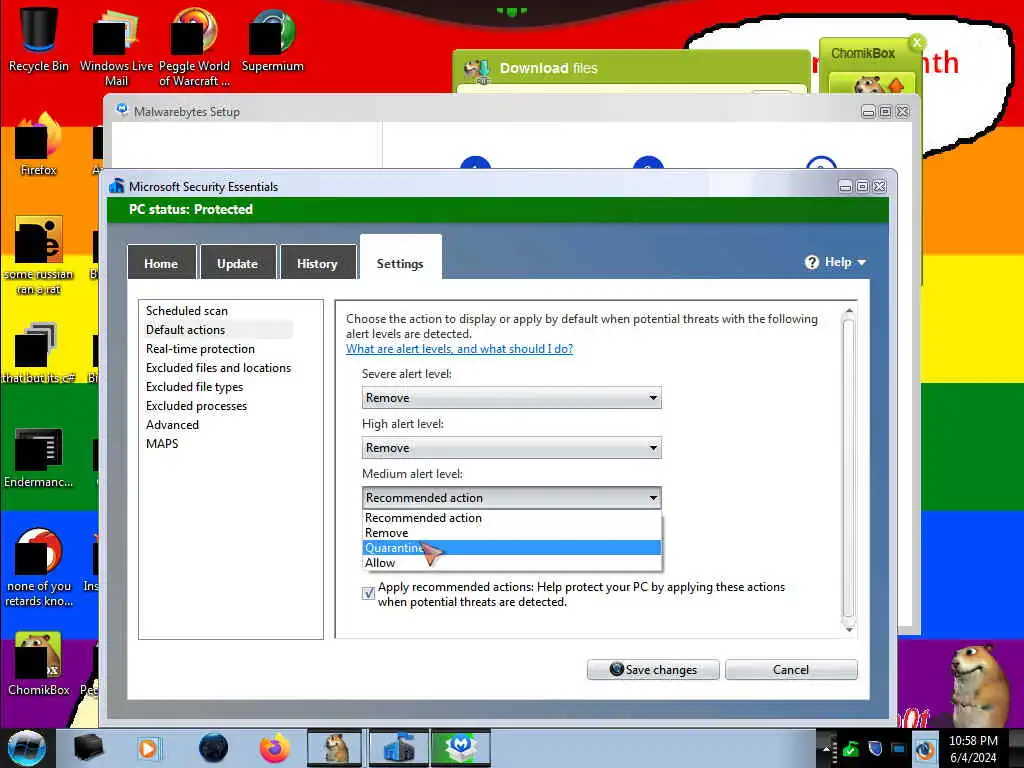Click the Malwarebytes Setup title bar icon
The image size is (1024, 768).
[122, 110]
